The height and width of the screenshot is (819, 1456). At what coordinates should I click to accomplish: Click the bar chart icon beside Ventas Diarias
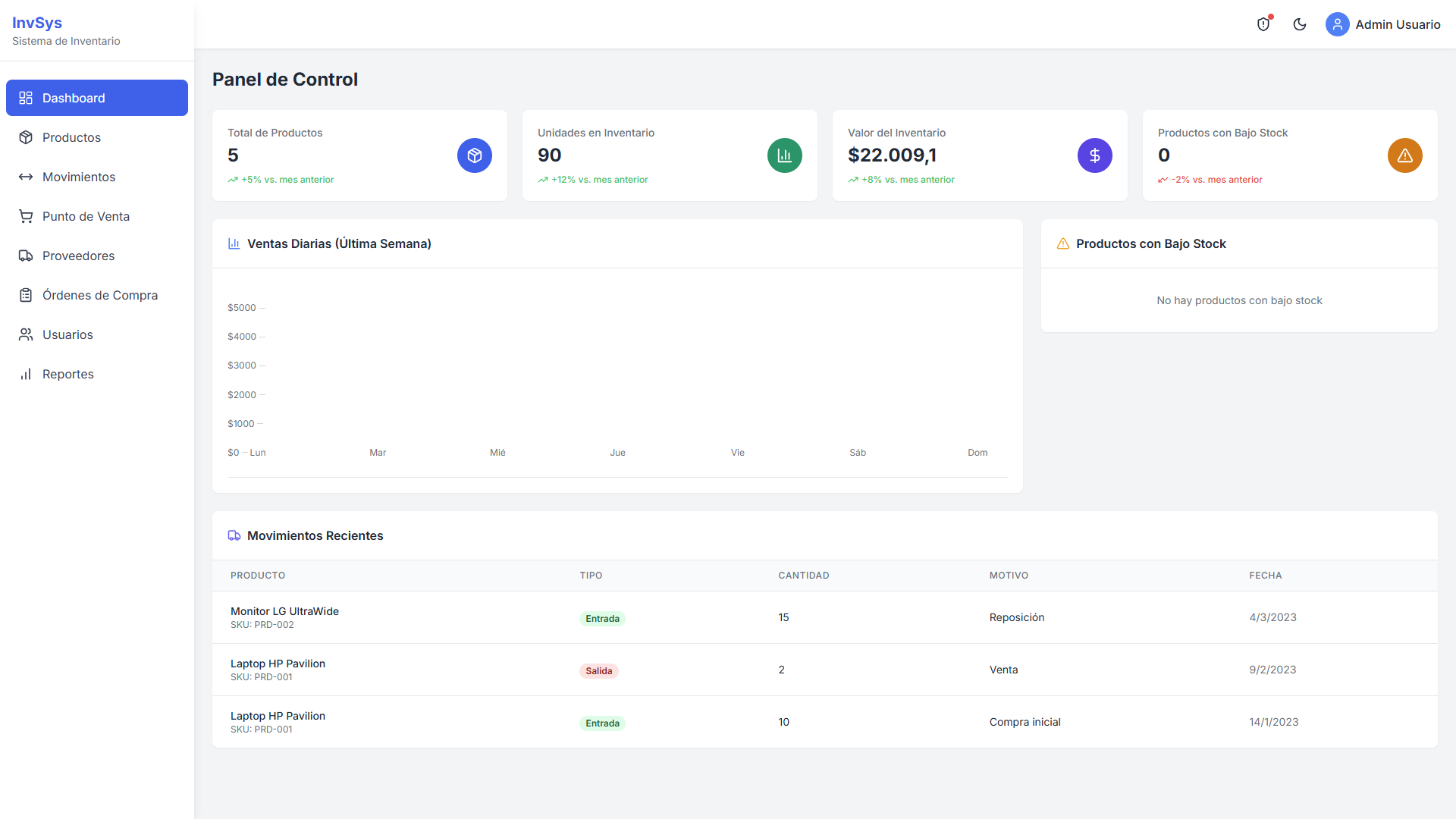point(234,243)
